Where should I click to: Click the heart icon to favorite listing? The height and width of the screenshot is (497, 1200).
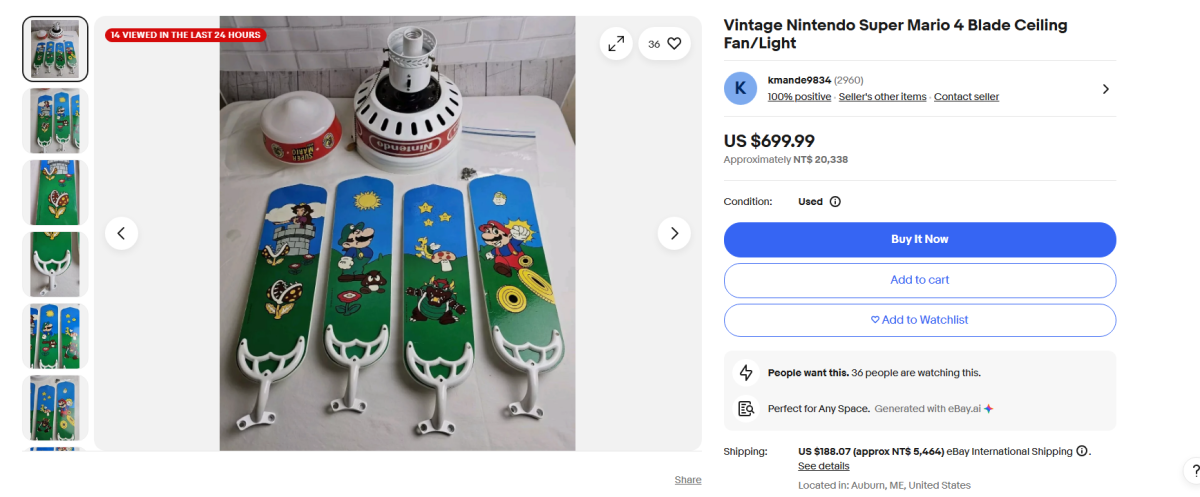[674, 43]
